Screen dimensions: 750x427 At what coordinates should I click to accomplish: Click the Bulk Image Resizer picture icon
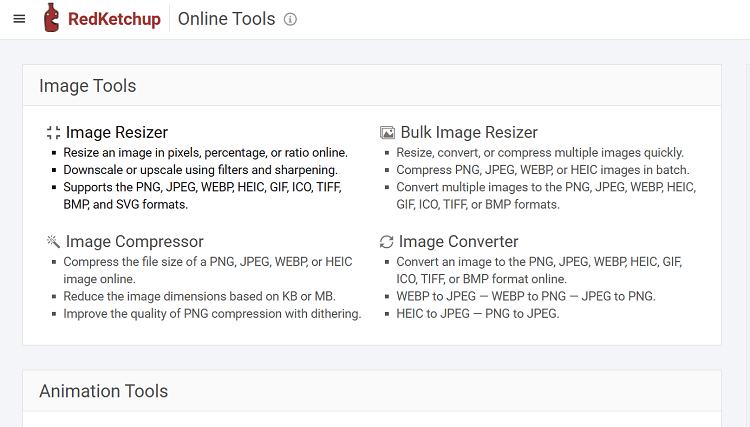387,132
